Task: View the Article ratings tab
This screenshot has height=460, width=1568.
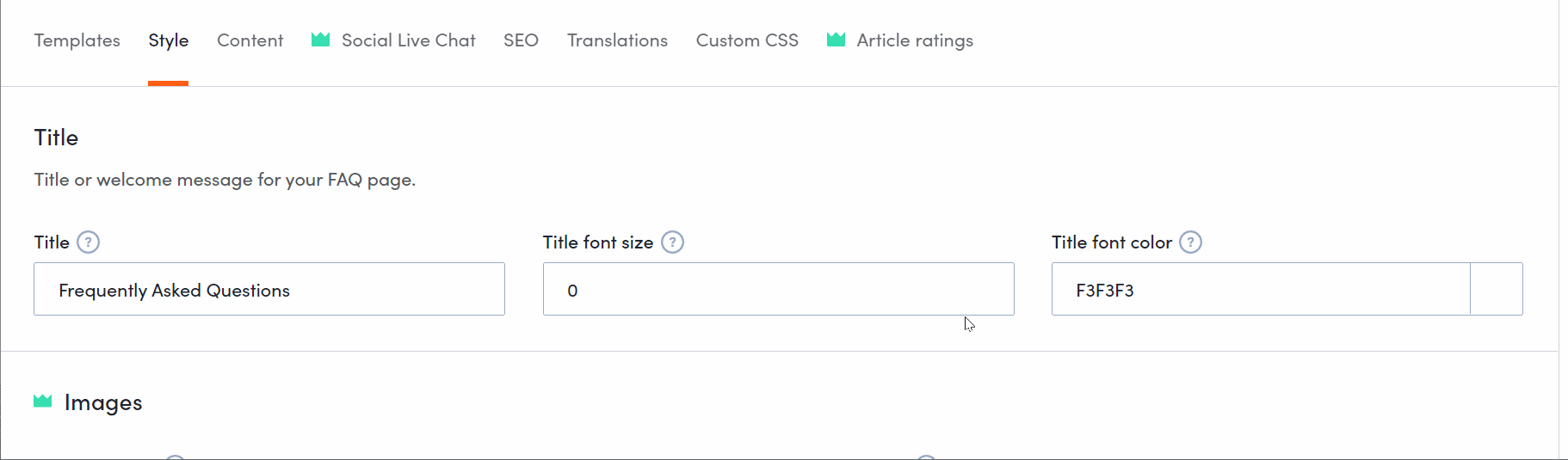Action: coord(915,40)
